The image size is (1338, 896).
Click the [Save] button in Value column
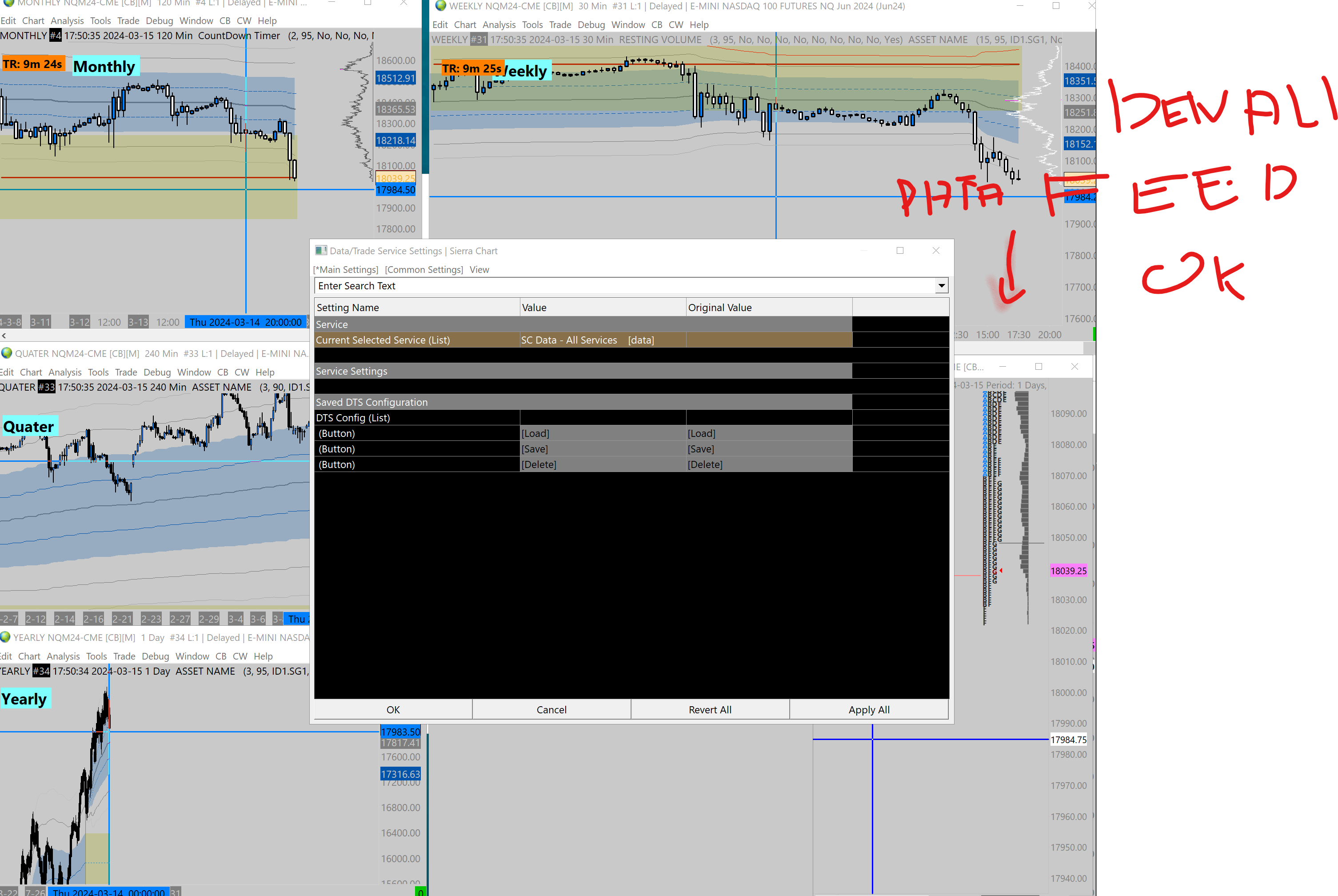(603, 448)
